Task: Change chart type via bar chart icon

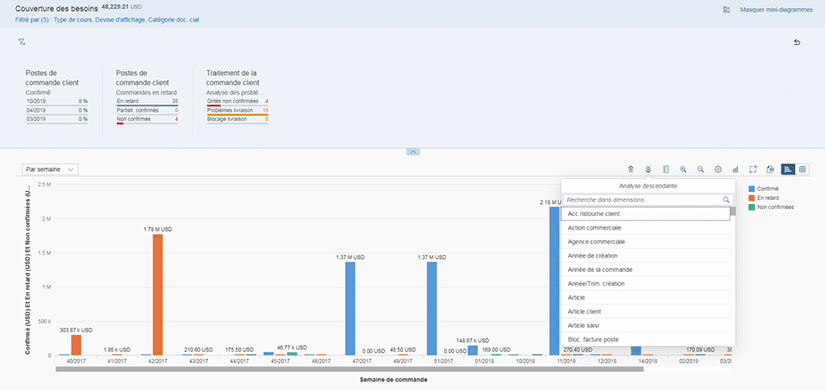Action: tap(736, 169)
